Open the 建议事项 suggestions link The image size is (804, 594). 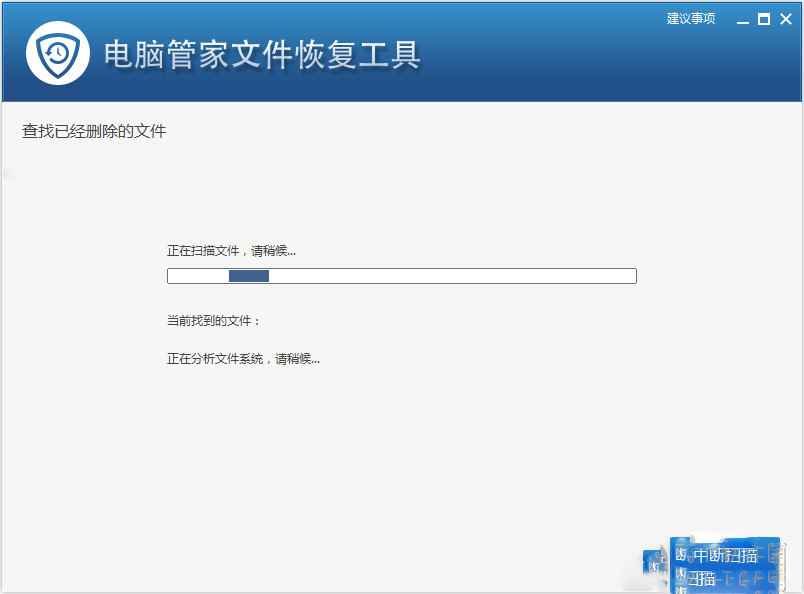click(x=689, y=18)
